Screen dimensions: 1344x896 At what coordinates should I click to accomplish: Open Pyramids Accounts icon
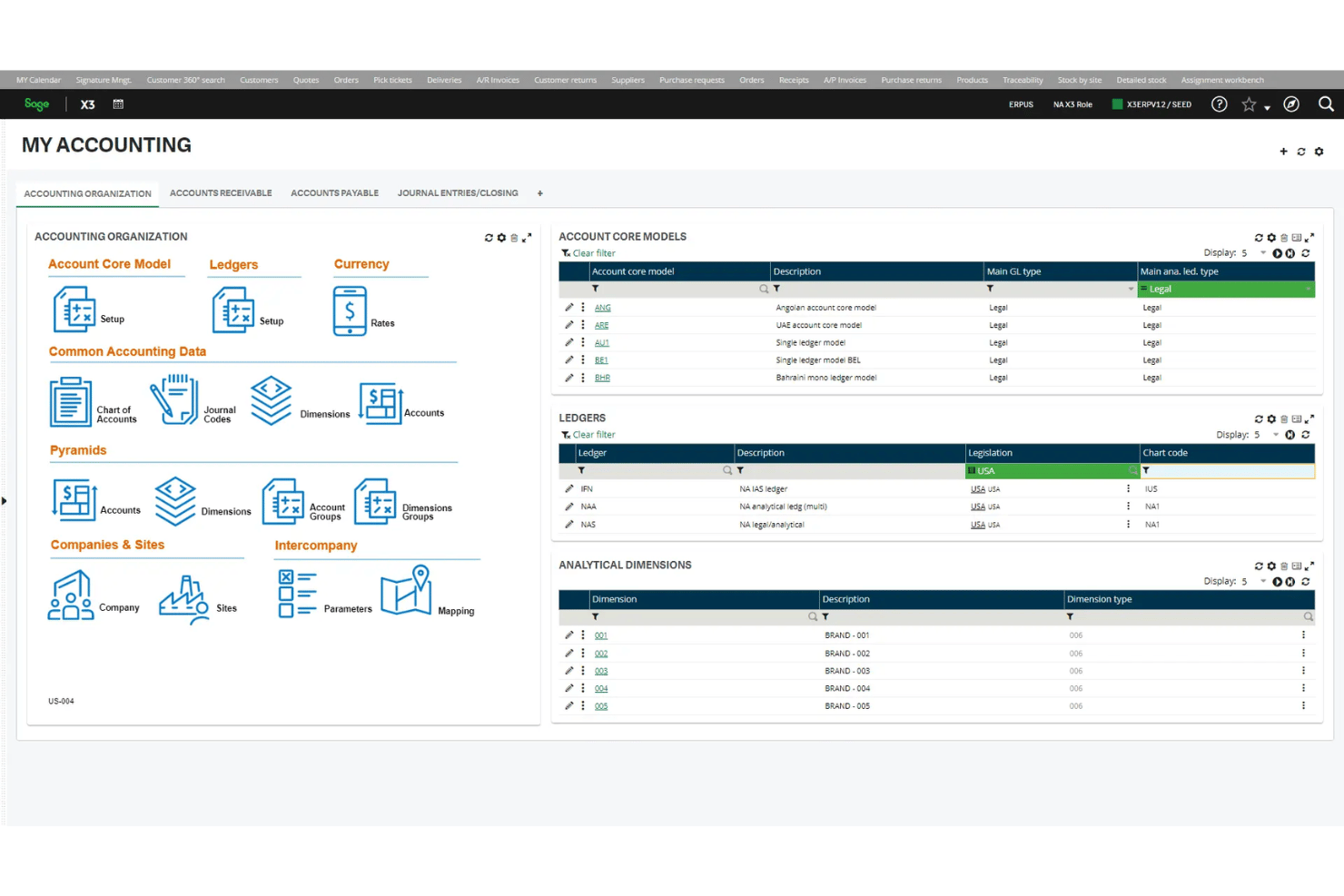pos(74,500)
